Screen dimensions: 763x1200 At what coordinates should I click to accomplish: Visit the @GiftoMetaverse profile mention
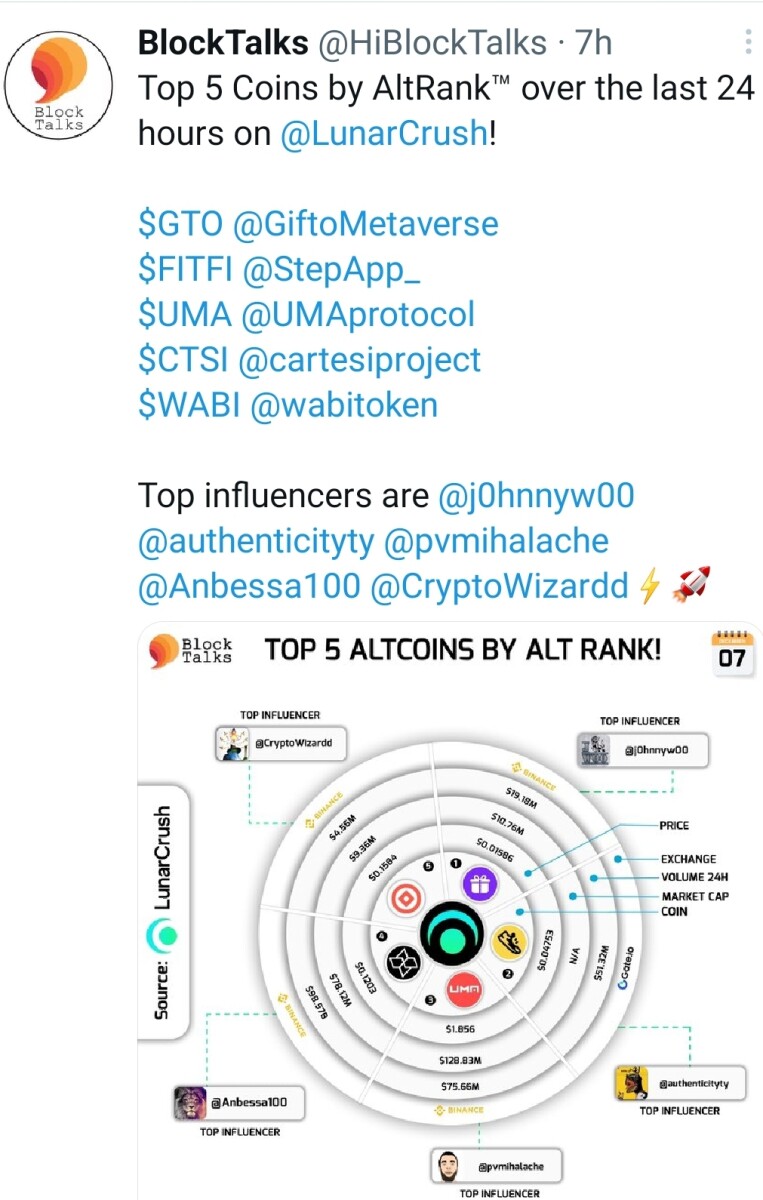(366, 223)
